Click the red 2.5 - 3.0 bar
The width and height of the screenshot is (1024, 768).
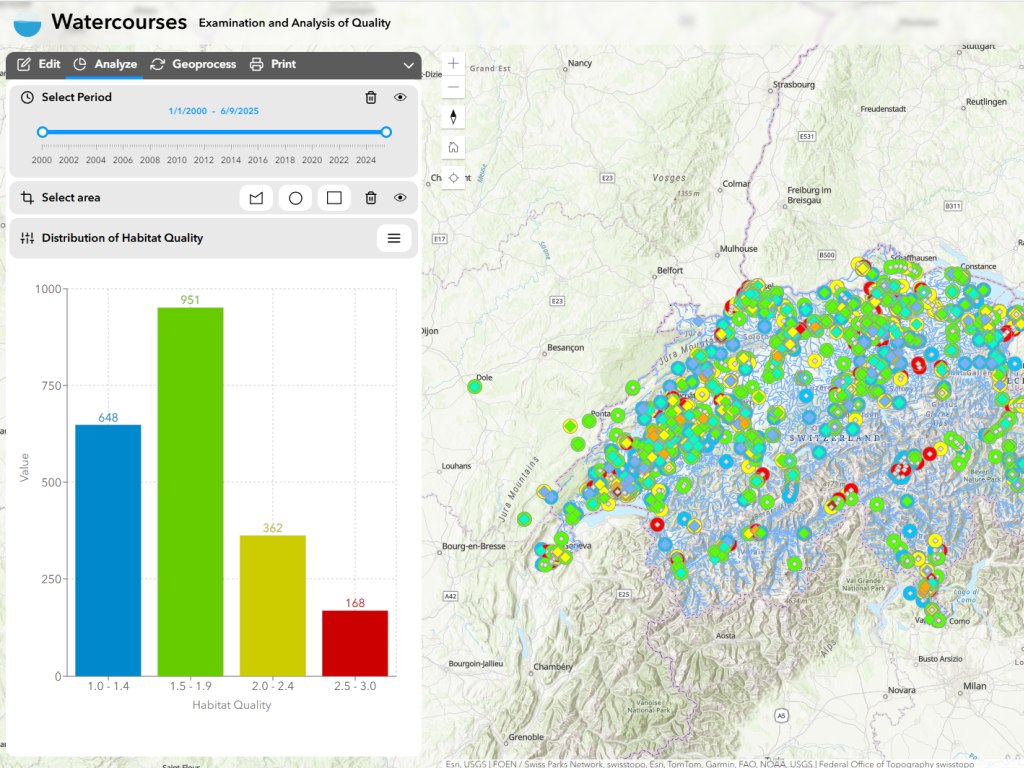pos(355,643)
